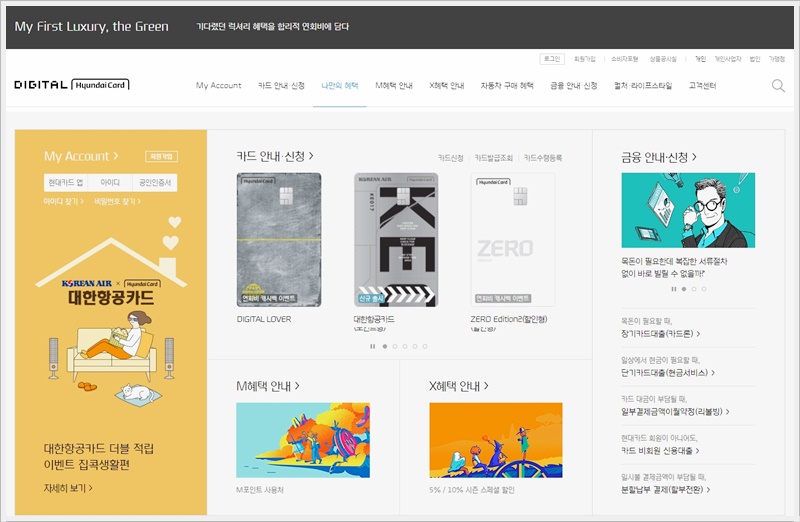Click 회원가입 button in My Account panel
800x522 pixels.
coord(161,156)
